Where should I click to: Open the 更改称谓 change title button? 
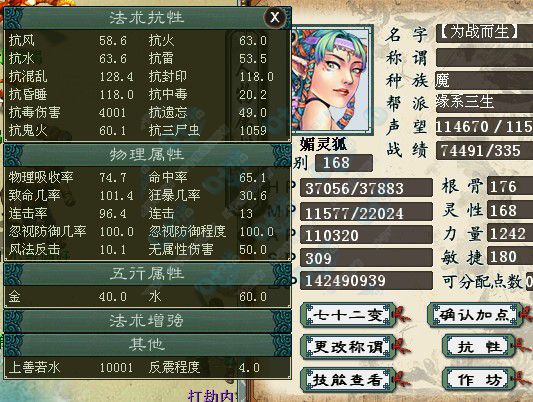[x=348, y=347]
